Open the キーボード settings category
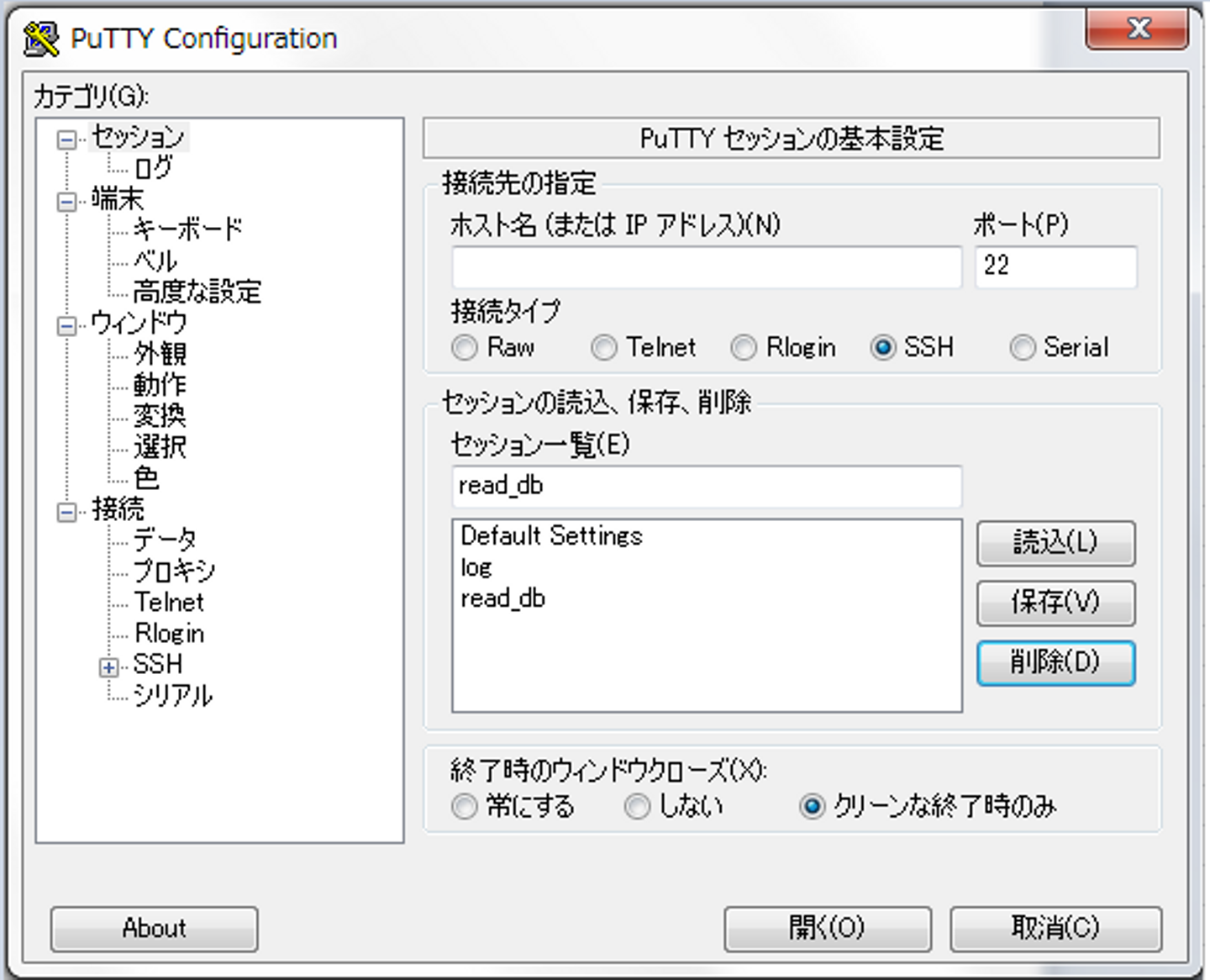The height and width of the screenshot is (980, 1210). 188,229
